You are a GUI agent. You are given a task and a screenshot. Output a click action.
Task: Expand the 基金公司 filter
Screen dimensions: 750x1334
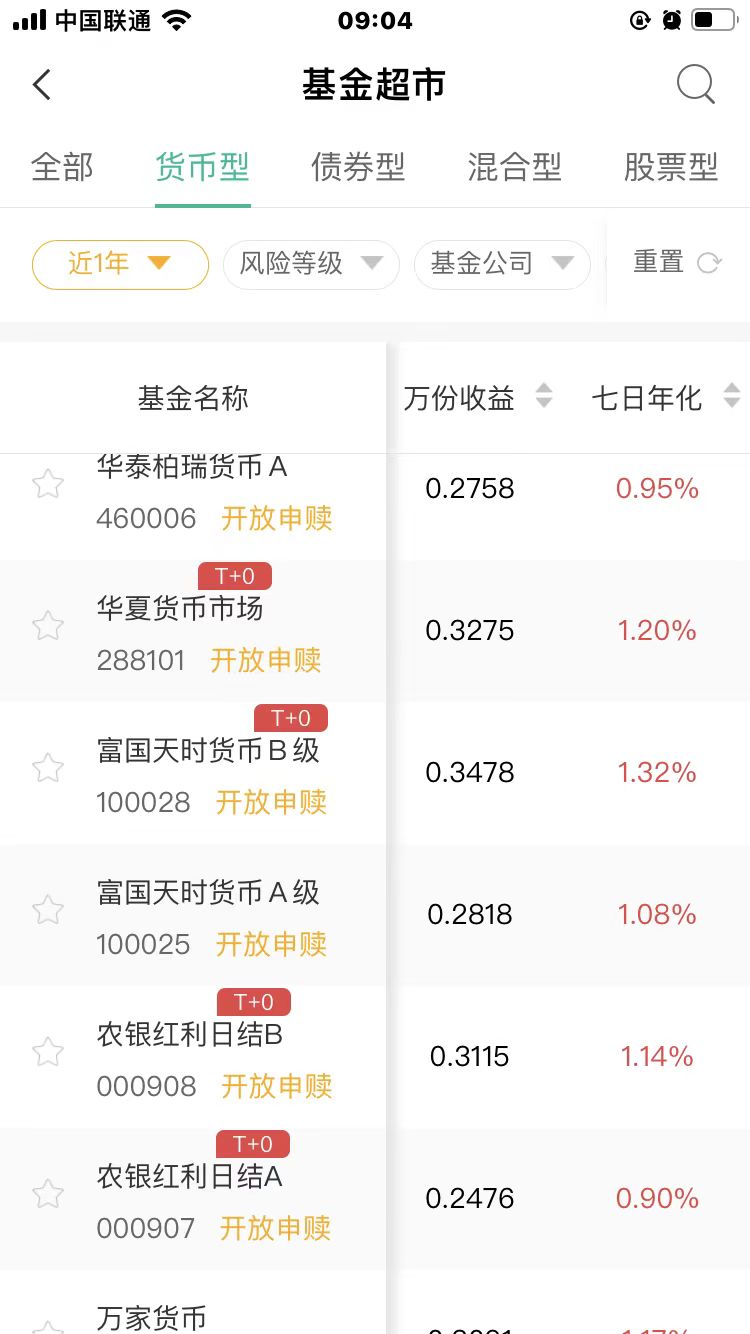coord(502,264)
